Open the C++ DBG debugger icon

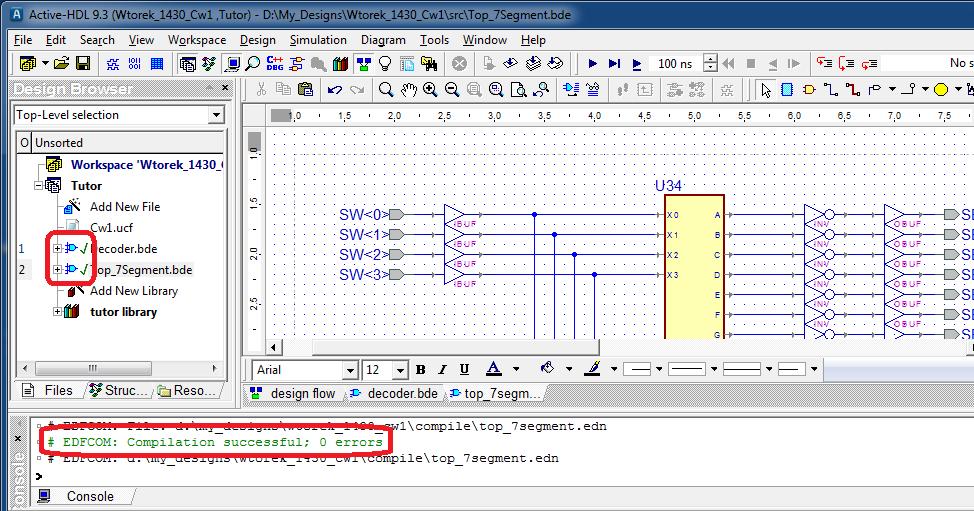275,63
